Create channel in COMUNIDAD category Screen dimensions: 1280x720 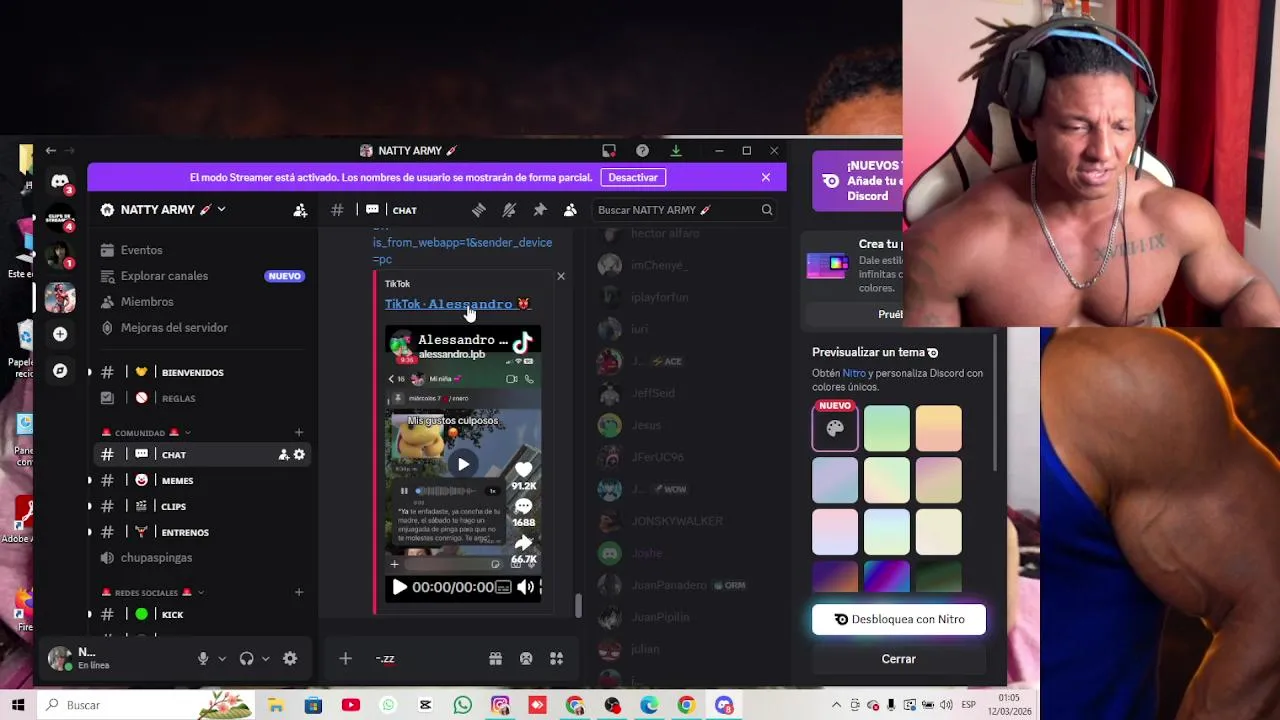(299, 433)
